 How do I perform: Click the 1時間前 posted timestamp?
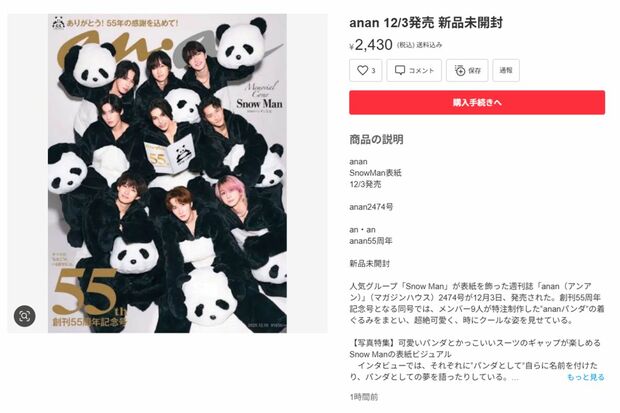tap(364, 397)
